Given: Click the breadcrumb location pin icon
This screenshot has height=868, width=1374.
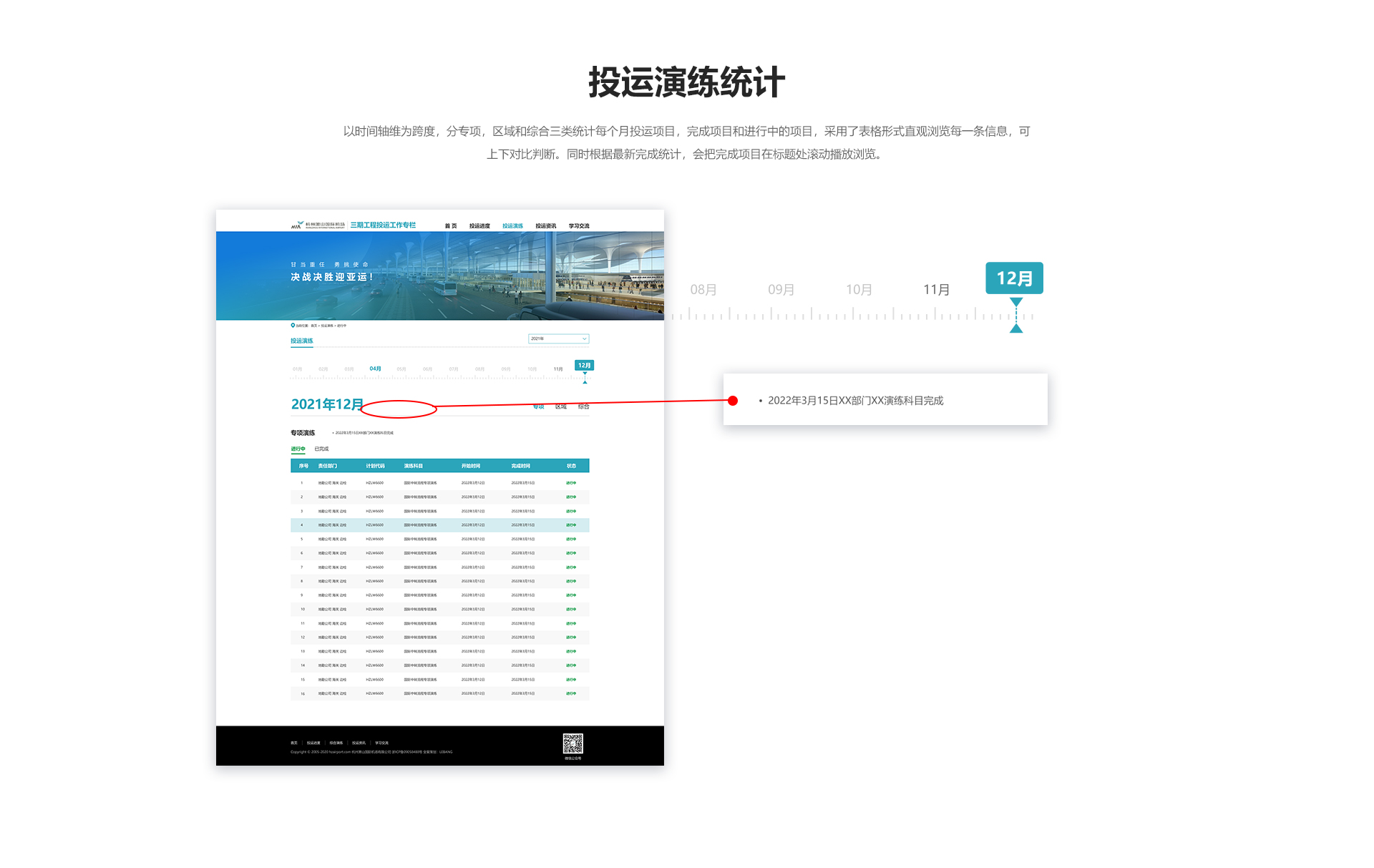Looking at the screenshot, I should click(293, 326).
